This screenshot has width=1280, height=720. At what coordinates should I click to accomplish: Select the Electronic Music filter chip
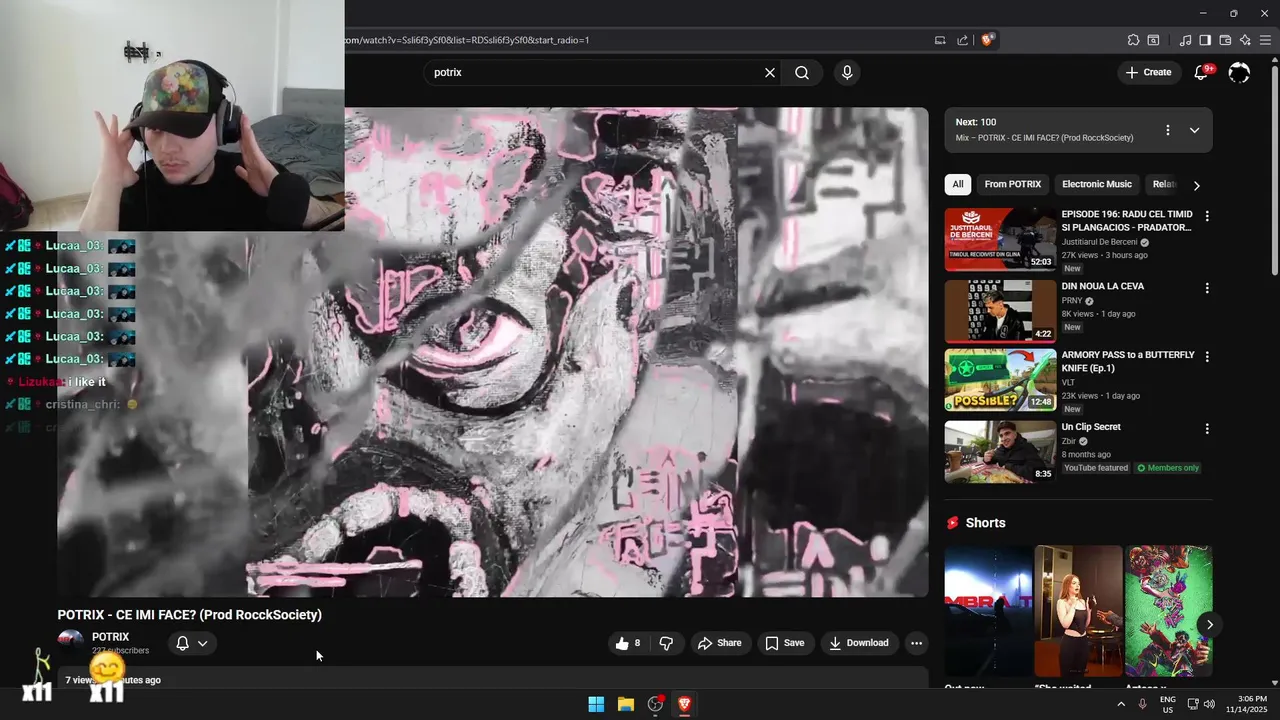[x=1097, y=184]
